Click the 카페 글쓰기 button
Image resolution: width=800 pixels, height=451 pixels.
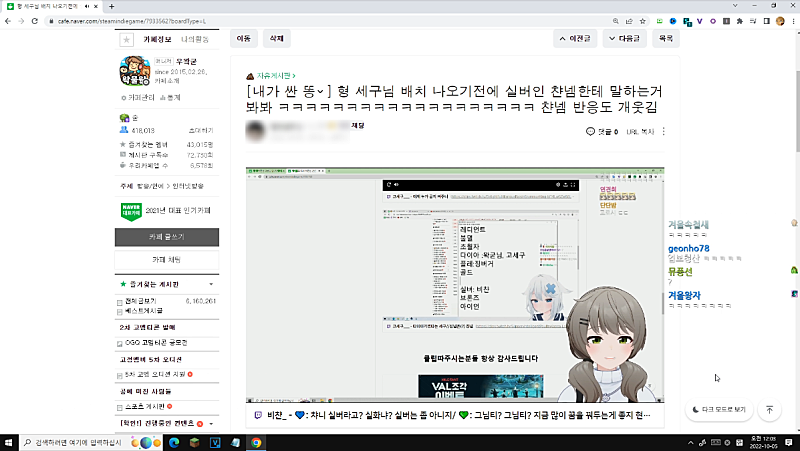(x=167, y=237)
